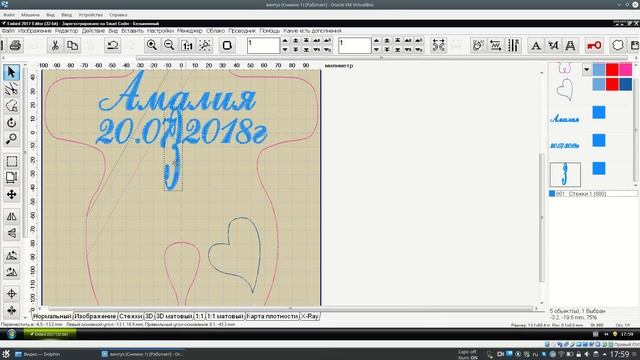640x360 pixels.
Task: Click the Undo arrow icon
Action: click(112, 45)
